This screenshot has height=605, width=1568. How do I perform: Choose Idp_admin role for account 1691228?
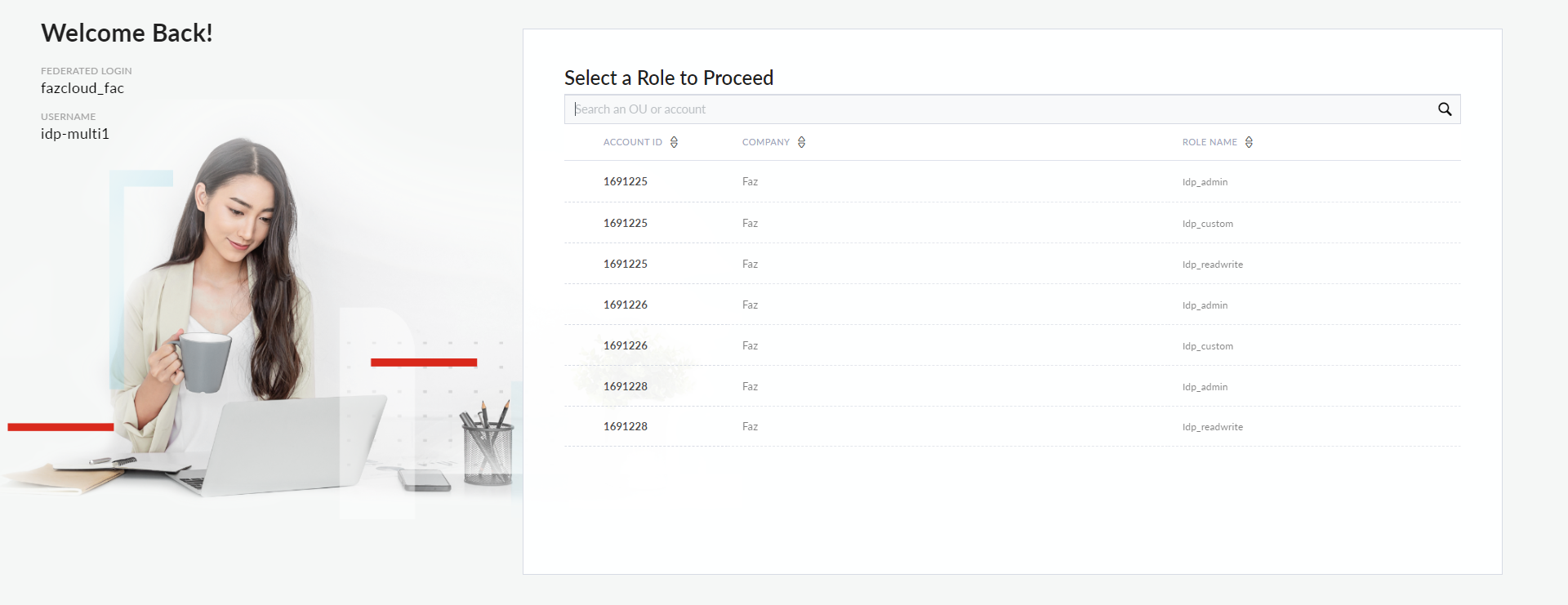coord(1205,387)
